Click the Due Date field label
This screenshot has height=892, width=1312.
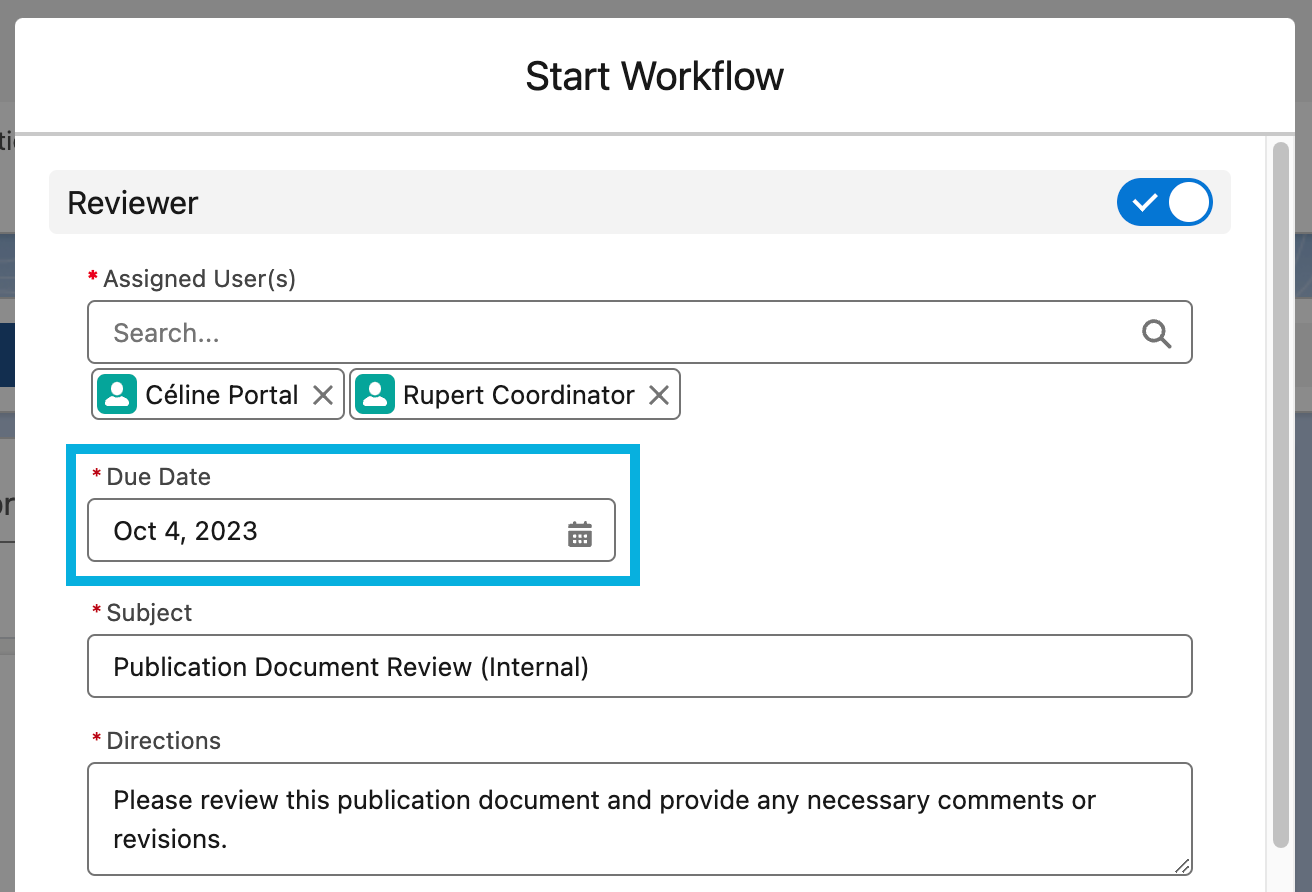click(x=158, y=477)
